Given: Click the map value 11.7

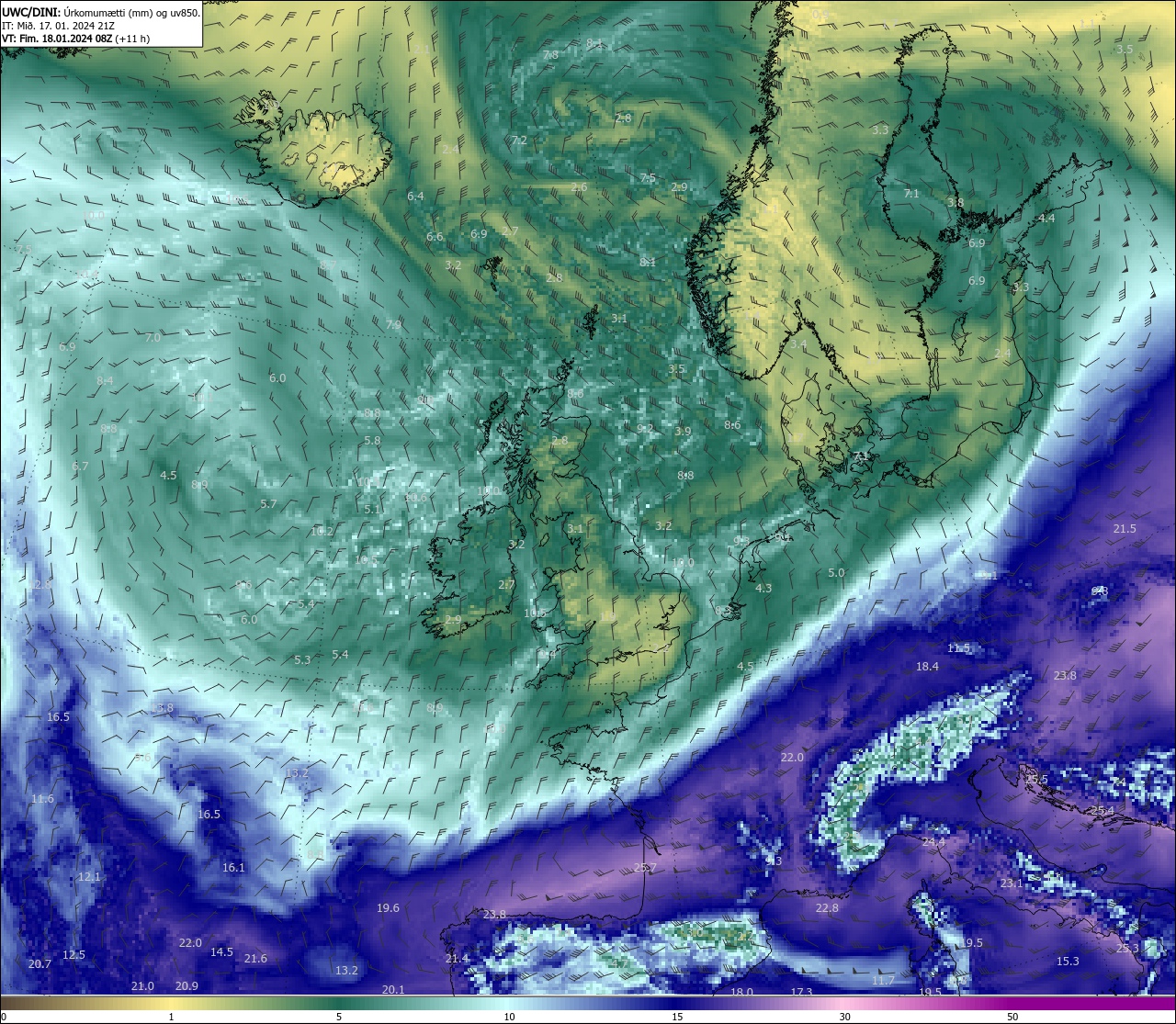Looking at the screenshot, I should pyautogui.click(x=883, y=980).
